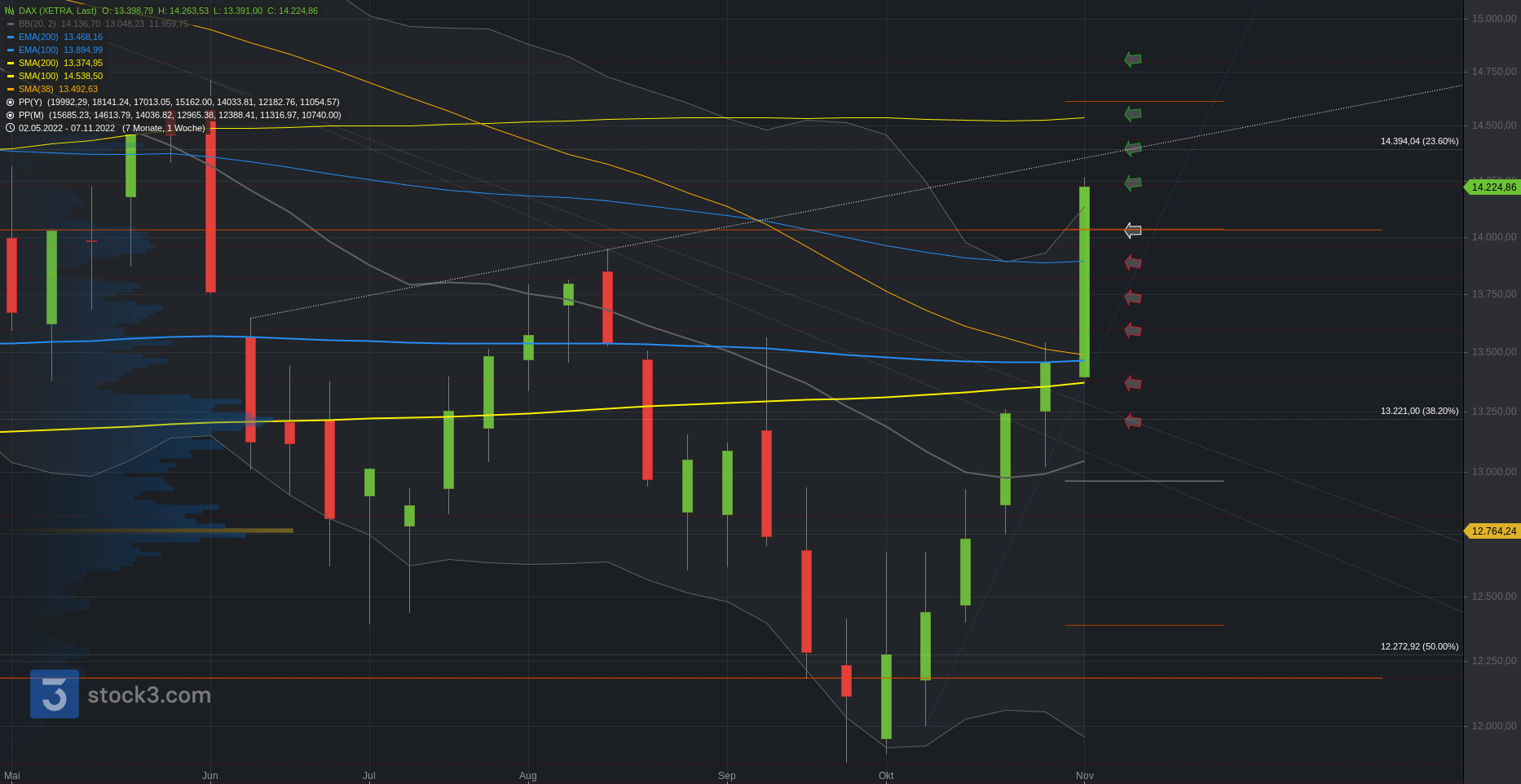Click the circle icon next to PP(Y)
The image size is (1521, 784).
(11, 102)
